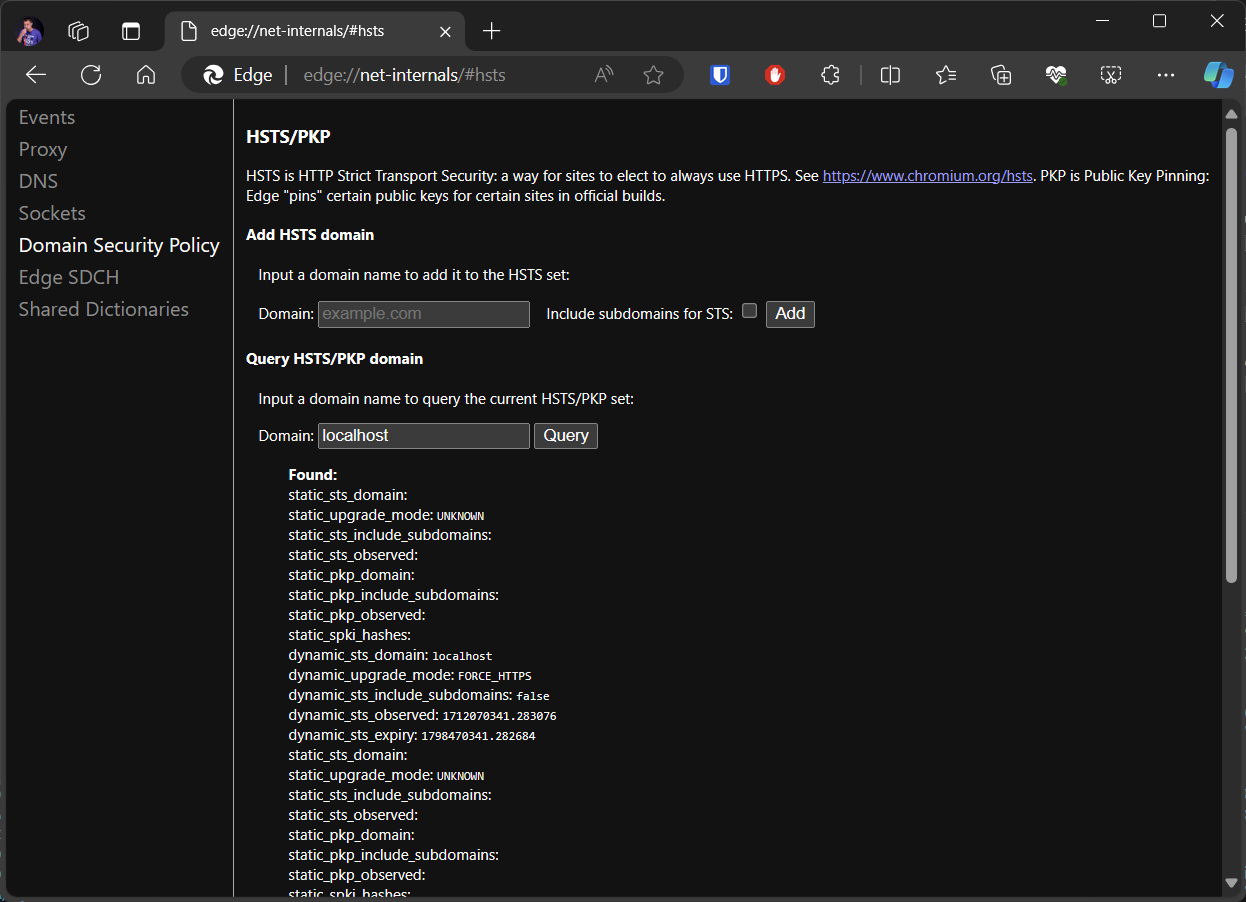Image resolution: width=1246 pixels, height=902 pixels.
Task: Open the Favorites list
Action: (x=946, y=74)
